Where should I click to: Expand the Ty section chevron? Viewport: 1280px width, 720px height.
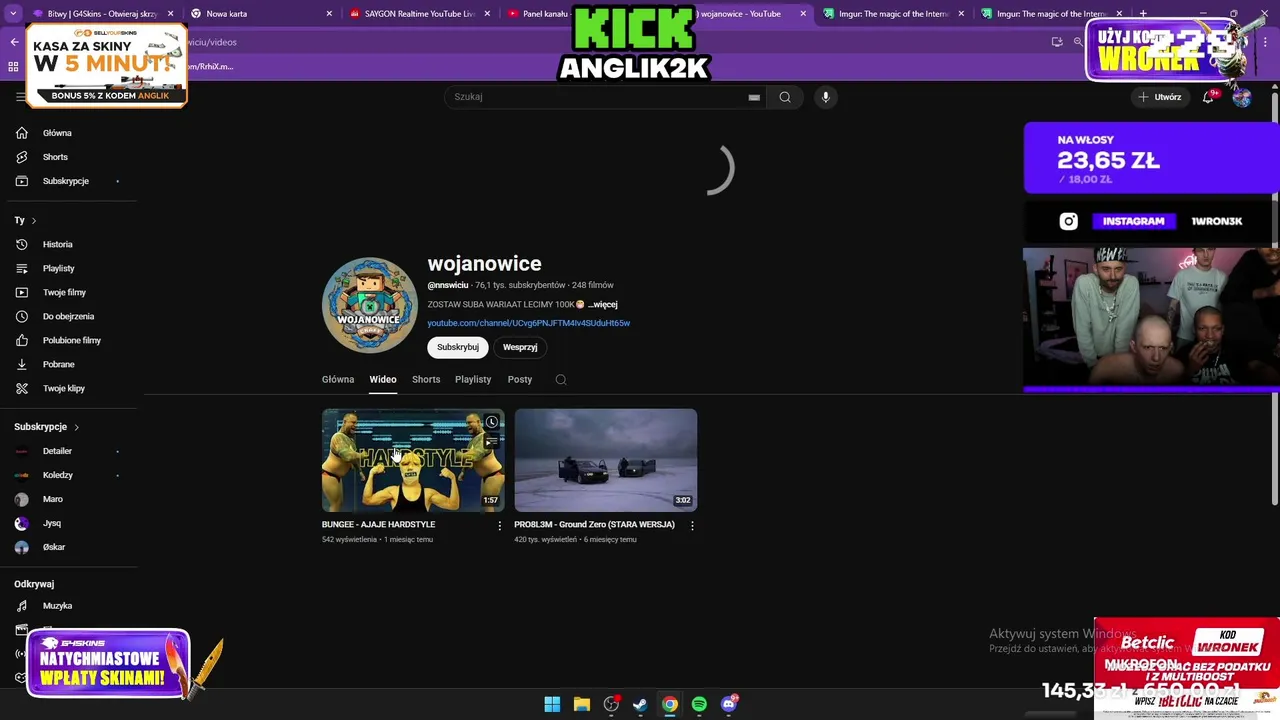33,220
